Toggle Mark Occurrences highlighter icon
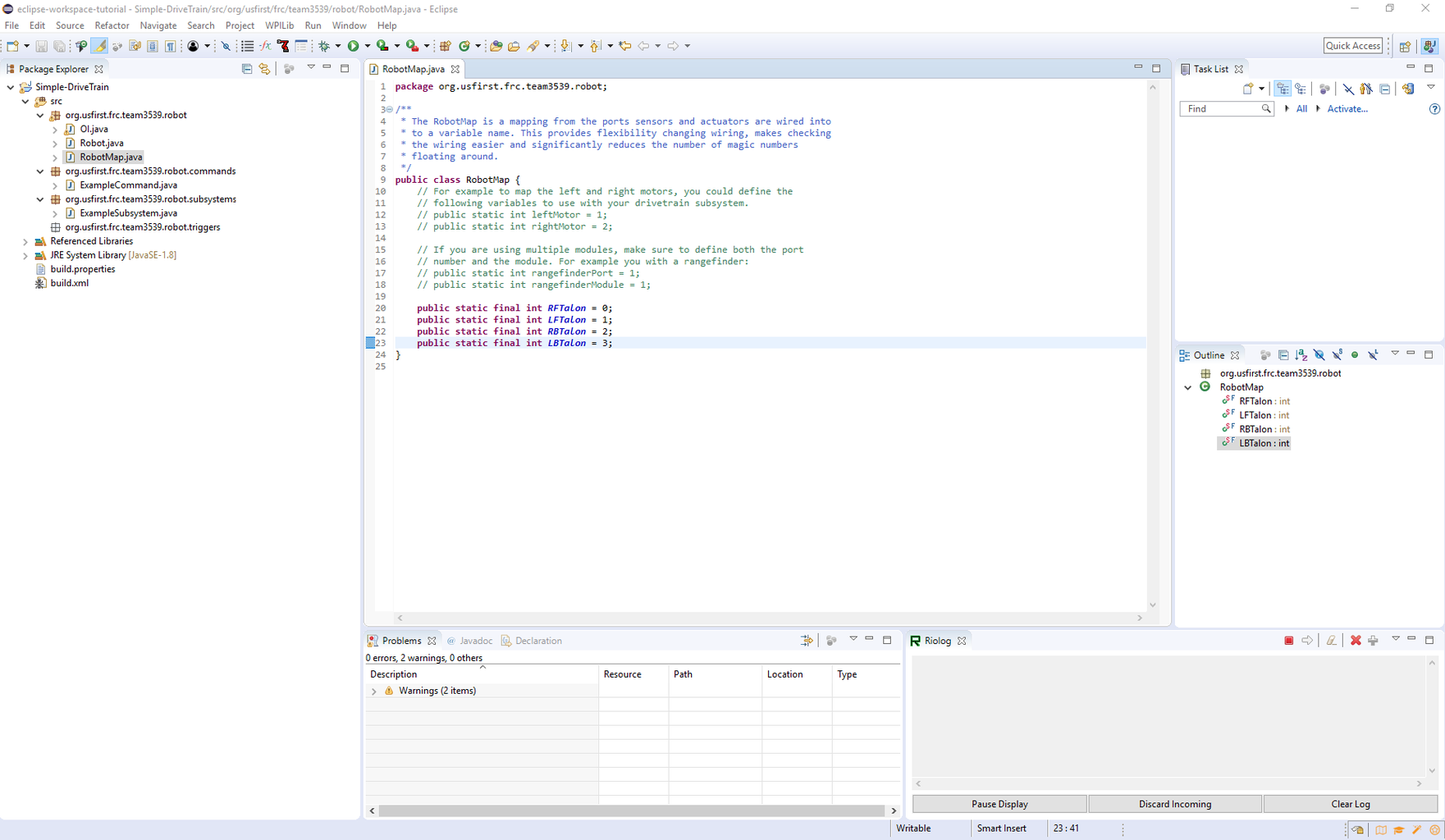1445x840 pixels. coord(98,46)
